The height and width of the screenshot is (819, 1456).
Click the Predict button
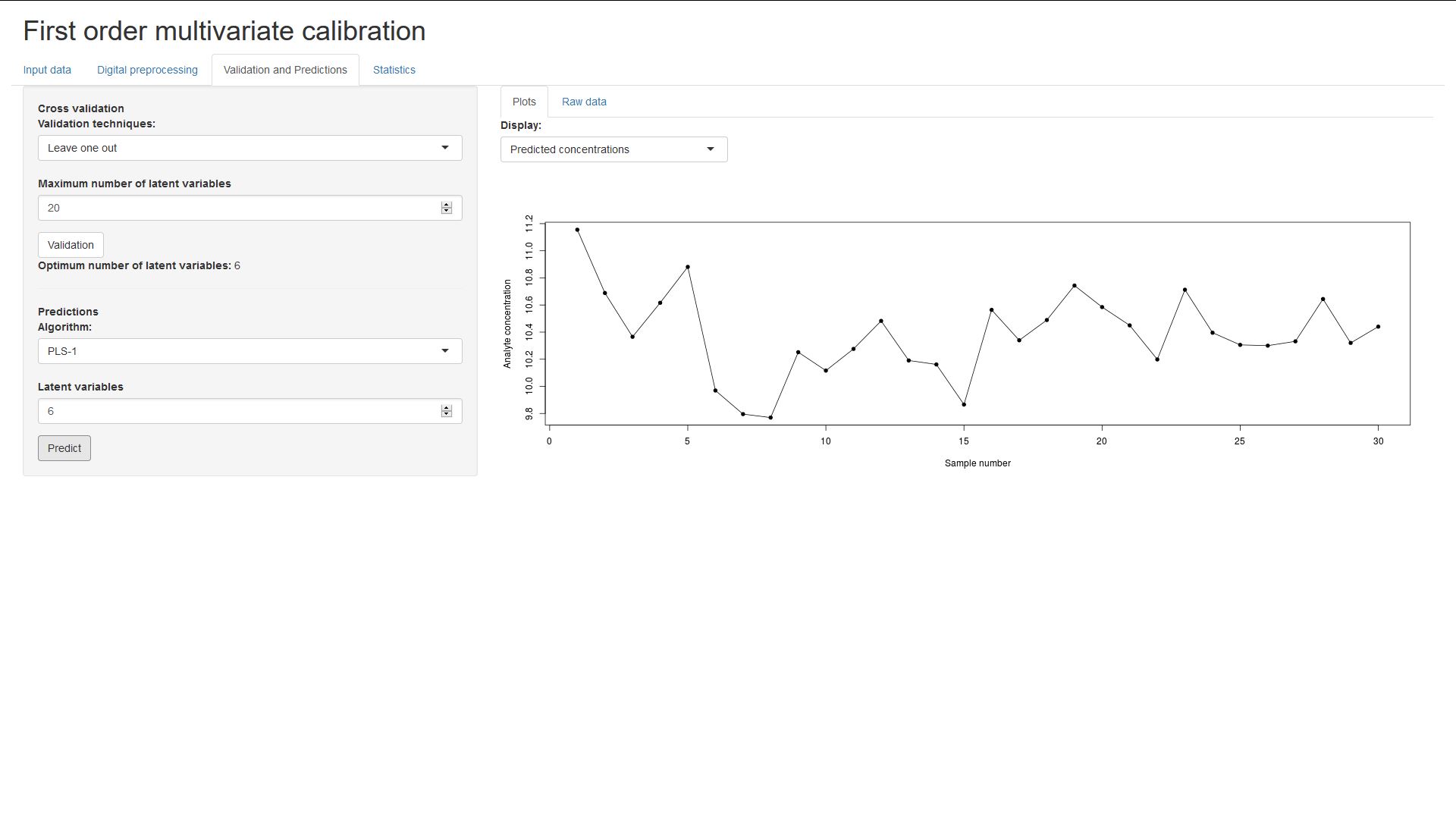[x=64, y=448]
